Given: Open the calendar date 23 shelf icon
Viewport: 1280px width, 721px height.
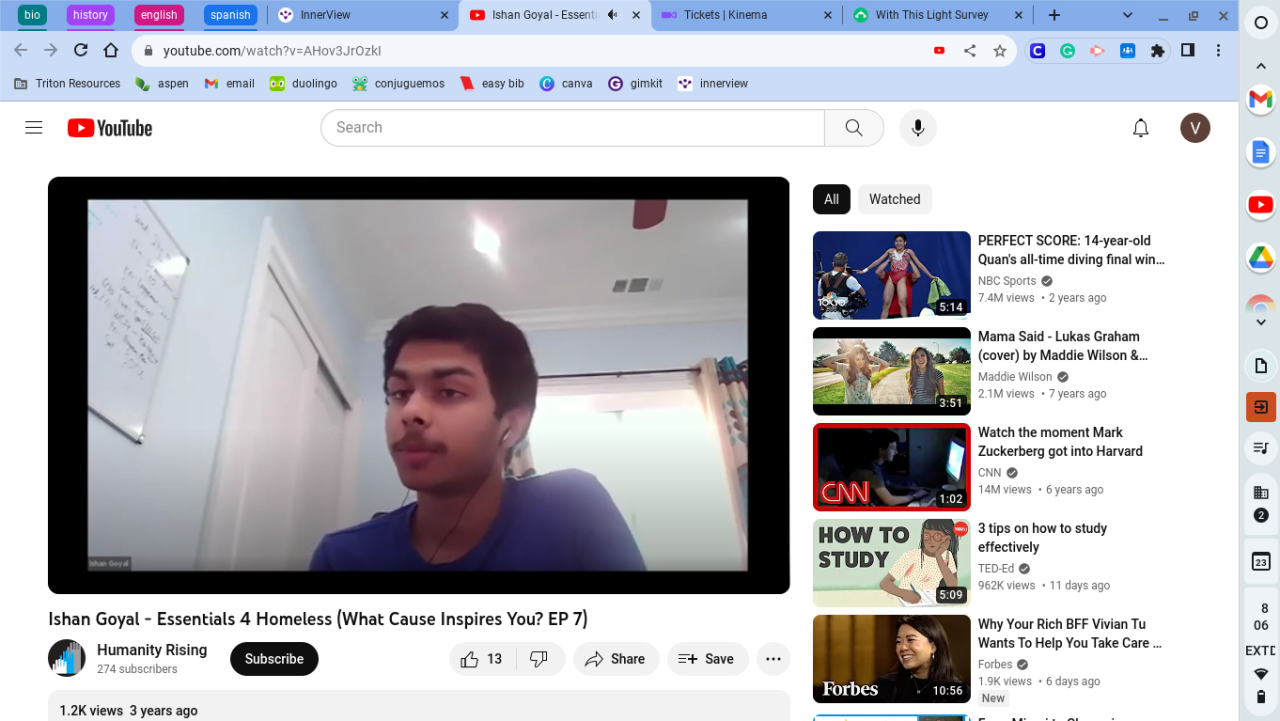Looking at the screenshot, I should [1260, 561].
